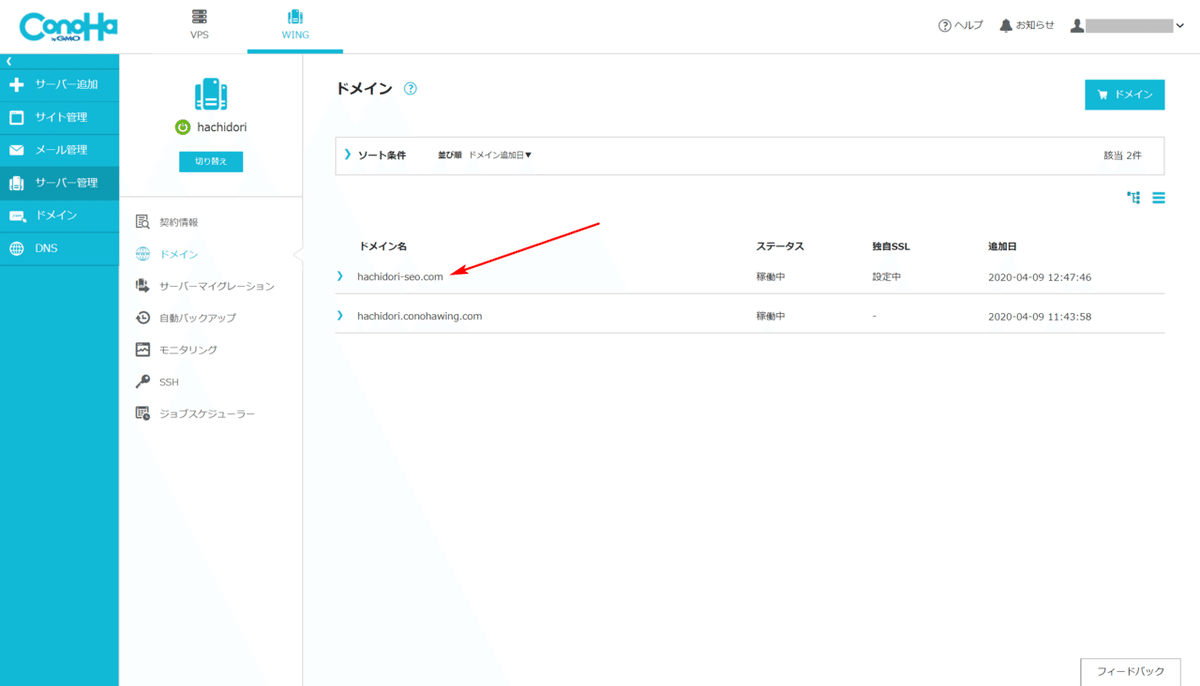Select DNS in sidebar
The width and height of the screenshot is (1200, 686).
point(59,248)
